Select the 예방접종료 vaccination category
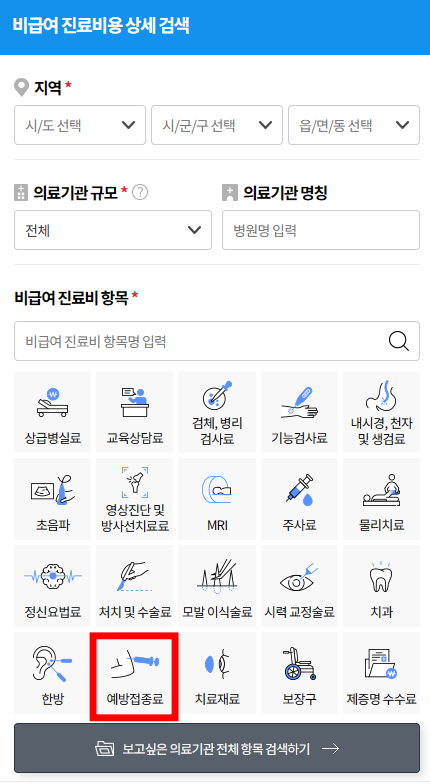Image resolution: width=430 pixels, height=784 pixels. (x=134, y=673)
